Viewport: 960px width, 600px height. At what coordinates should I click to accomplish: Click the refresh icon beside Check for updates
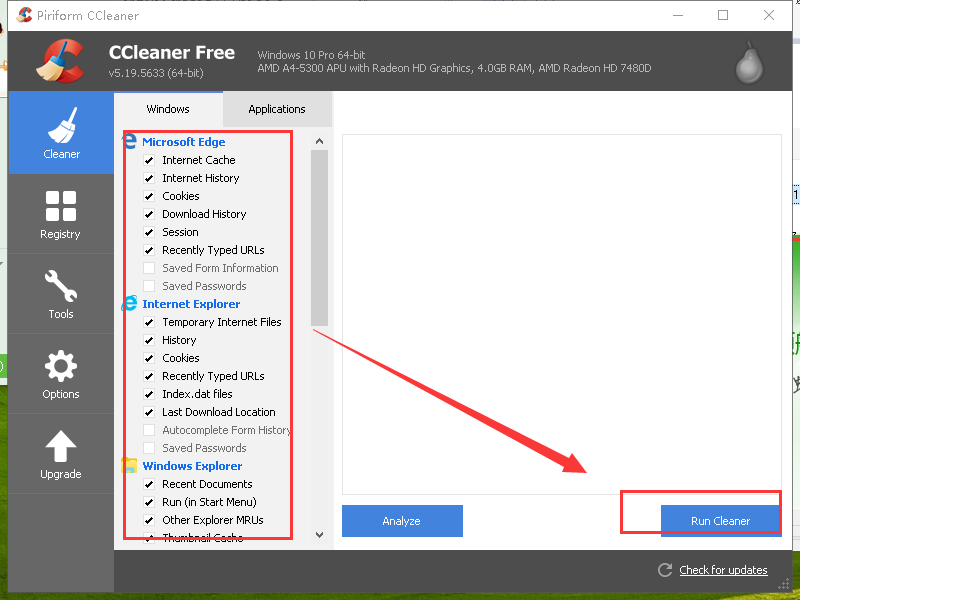coord(665,570)
